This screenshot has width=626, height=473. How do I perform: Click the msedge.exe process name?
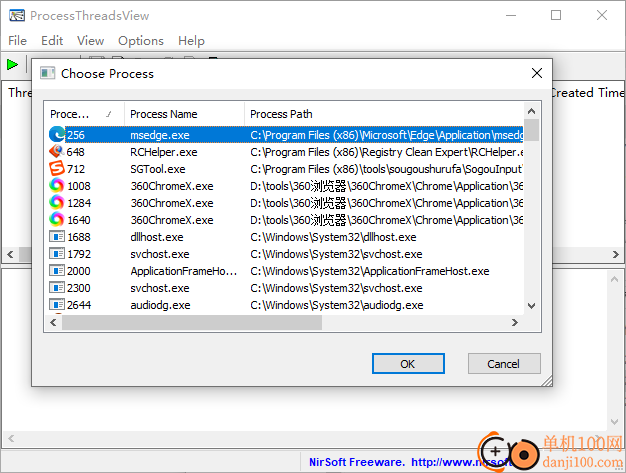tap(160, 135)
